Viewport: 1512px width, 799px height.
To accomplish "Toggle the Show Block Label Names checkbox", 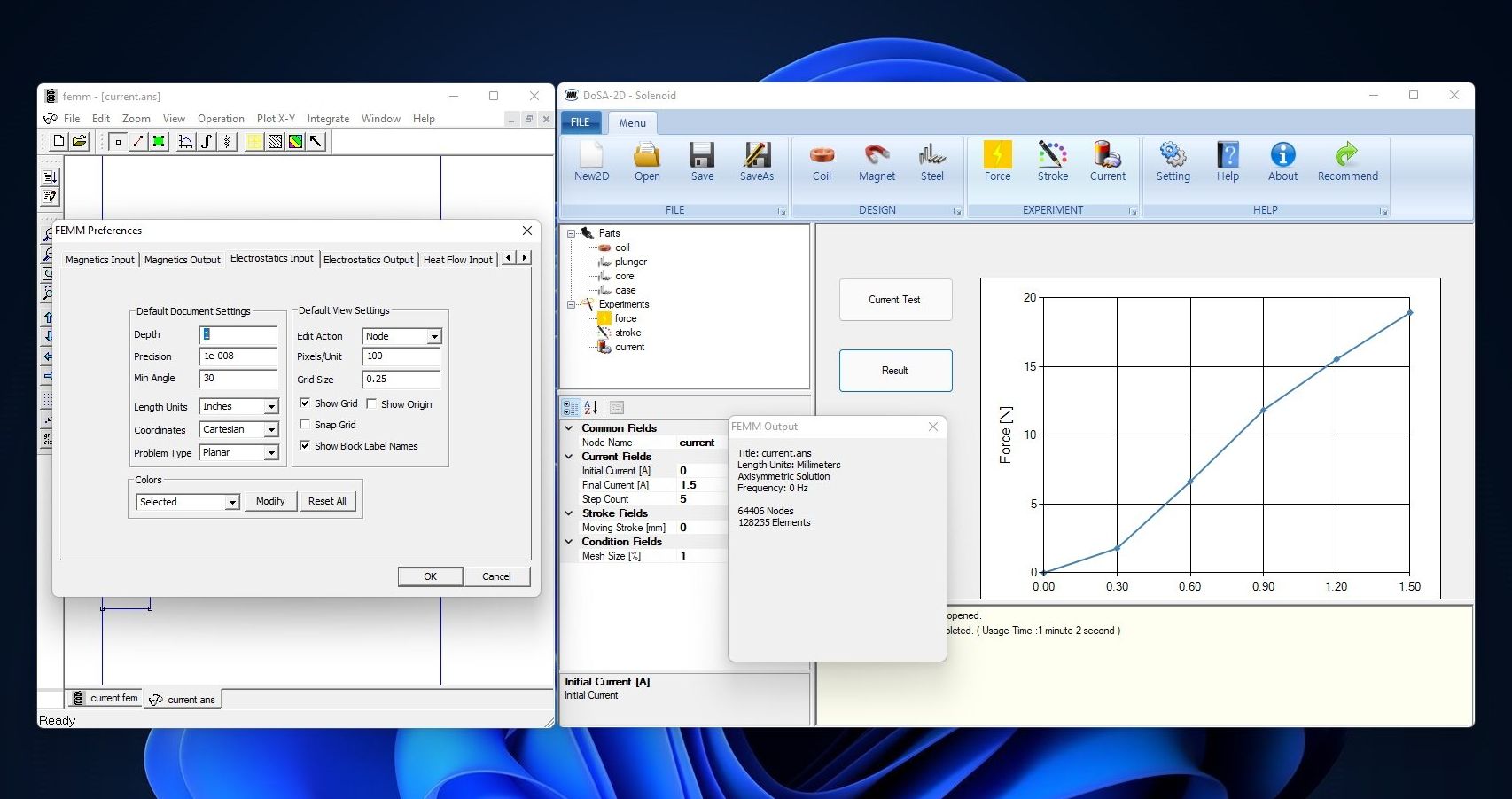I will coord(305,446).
